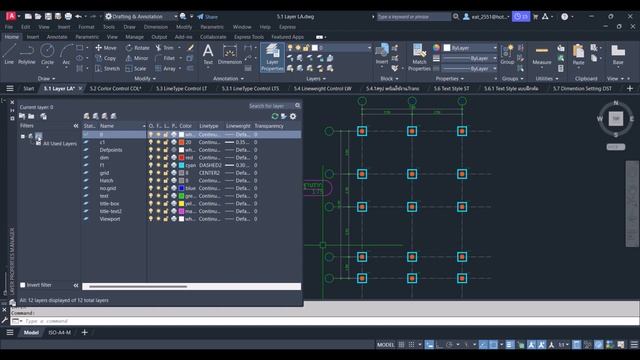Image resolution: width=640 pixels, height=360 pixels.
Task: Choose the Rotate tool
Action: tap(137, 48)
